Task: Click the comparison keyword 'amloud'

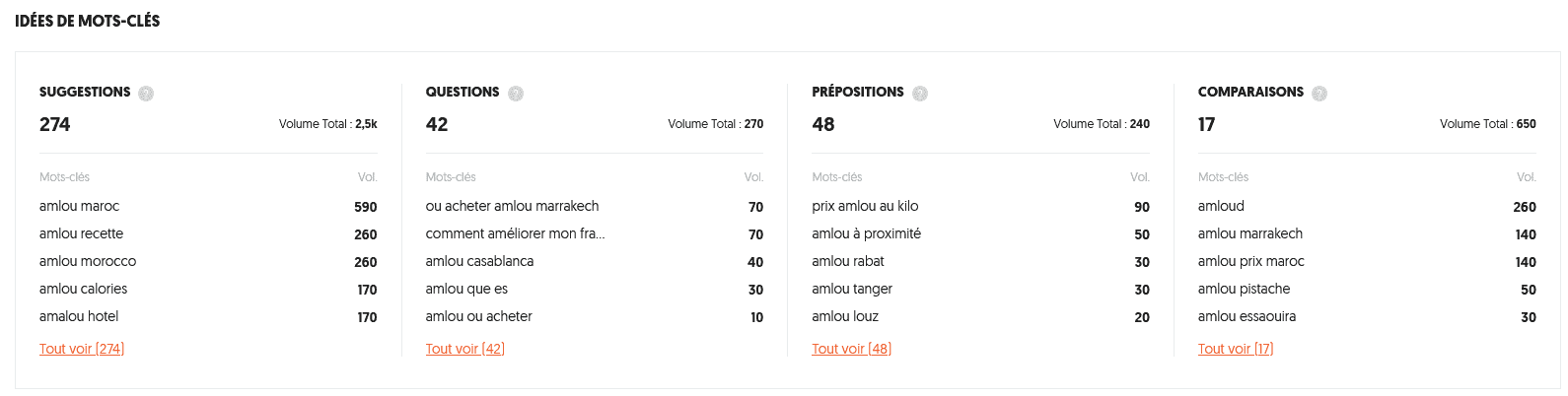Action: (1221, 207)
